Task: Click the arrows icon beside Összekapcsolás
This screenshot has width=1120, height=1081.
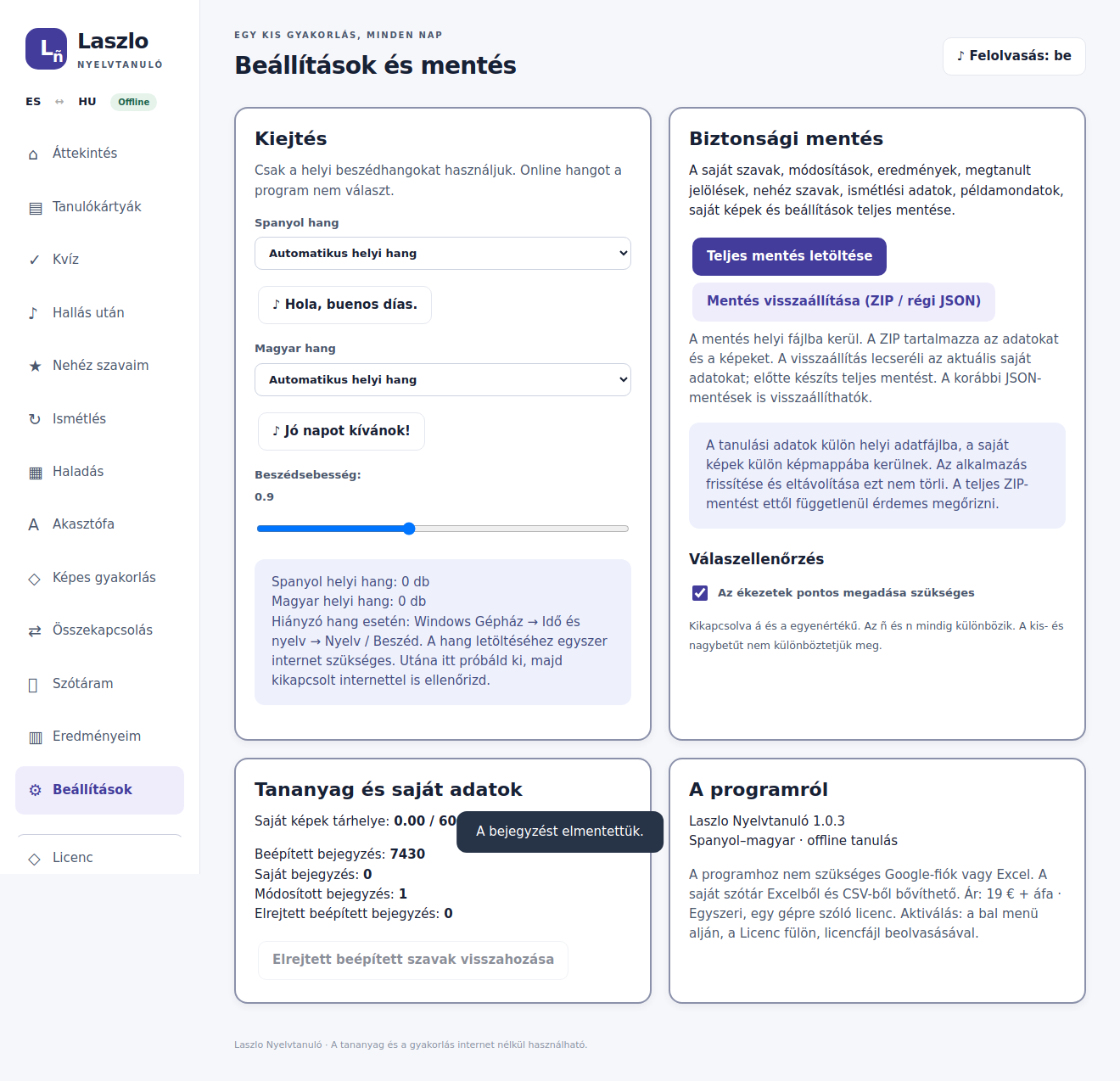Action: pos(35,630)
